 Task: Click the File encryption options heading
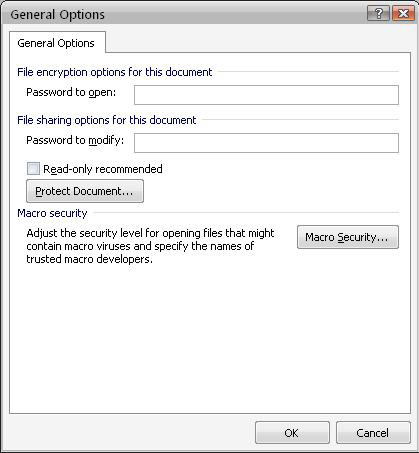(x=115, y=72)
